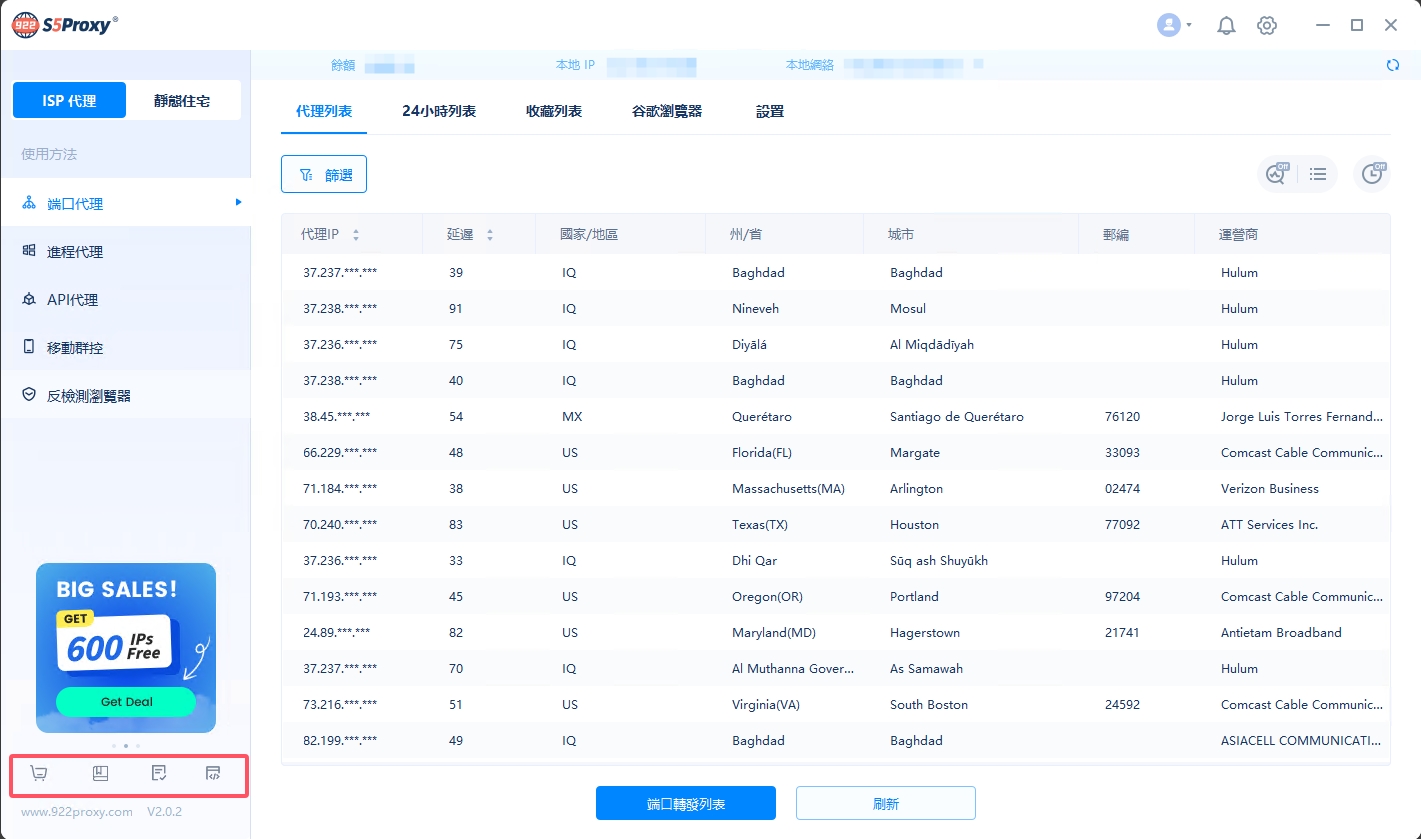Open the notification bell
The image size is (1421, 839).
[1226, 26]
